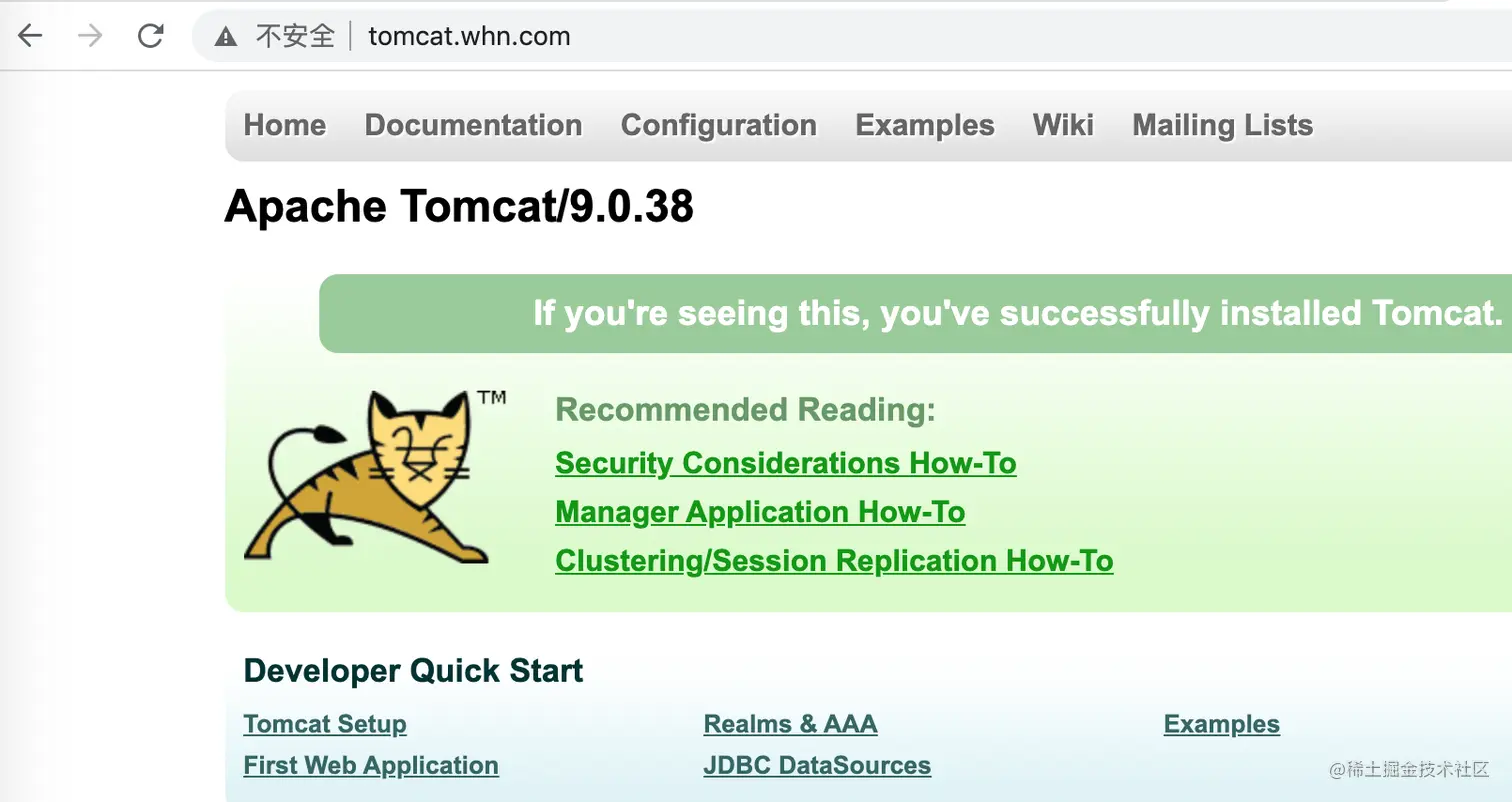
Task: Open the Wiki navigation item
Action: 1063,125
